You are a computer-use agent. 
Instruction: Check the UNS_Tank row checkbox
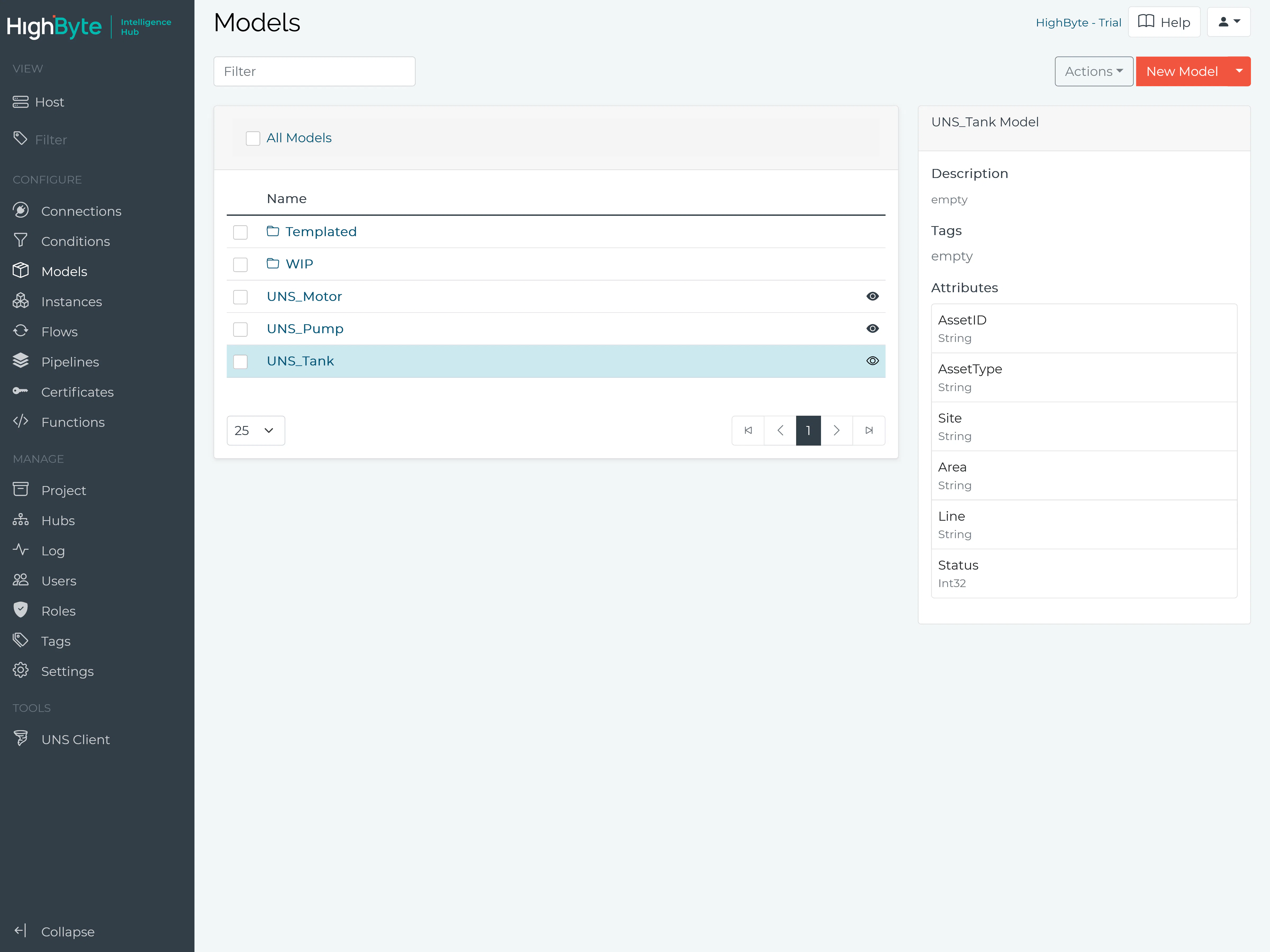point(240,361)
